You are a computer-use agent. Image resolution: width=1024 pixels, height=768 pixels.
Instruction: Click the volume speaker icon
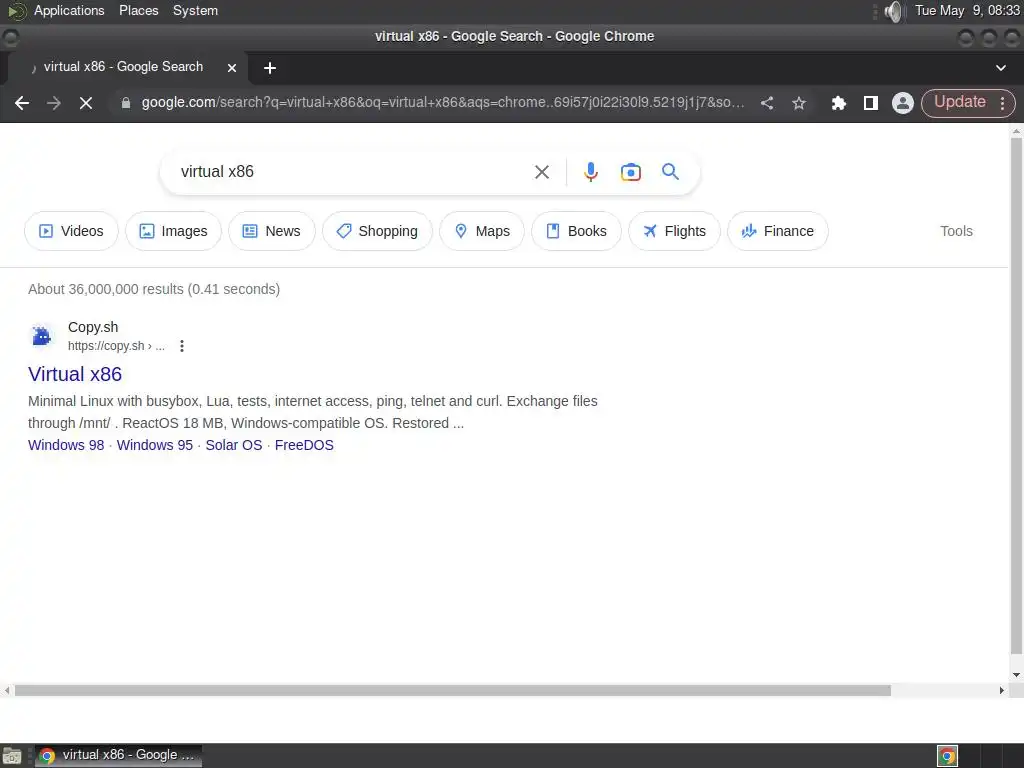point(893,11)
